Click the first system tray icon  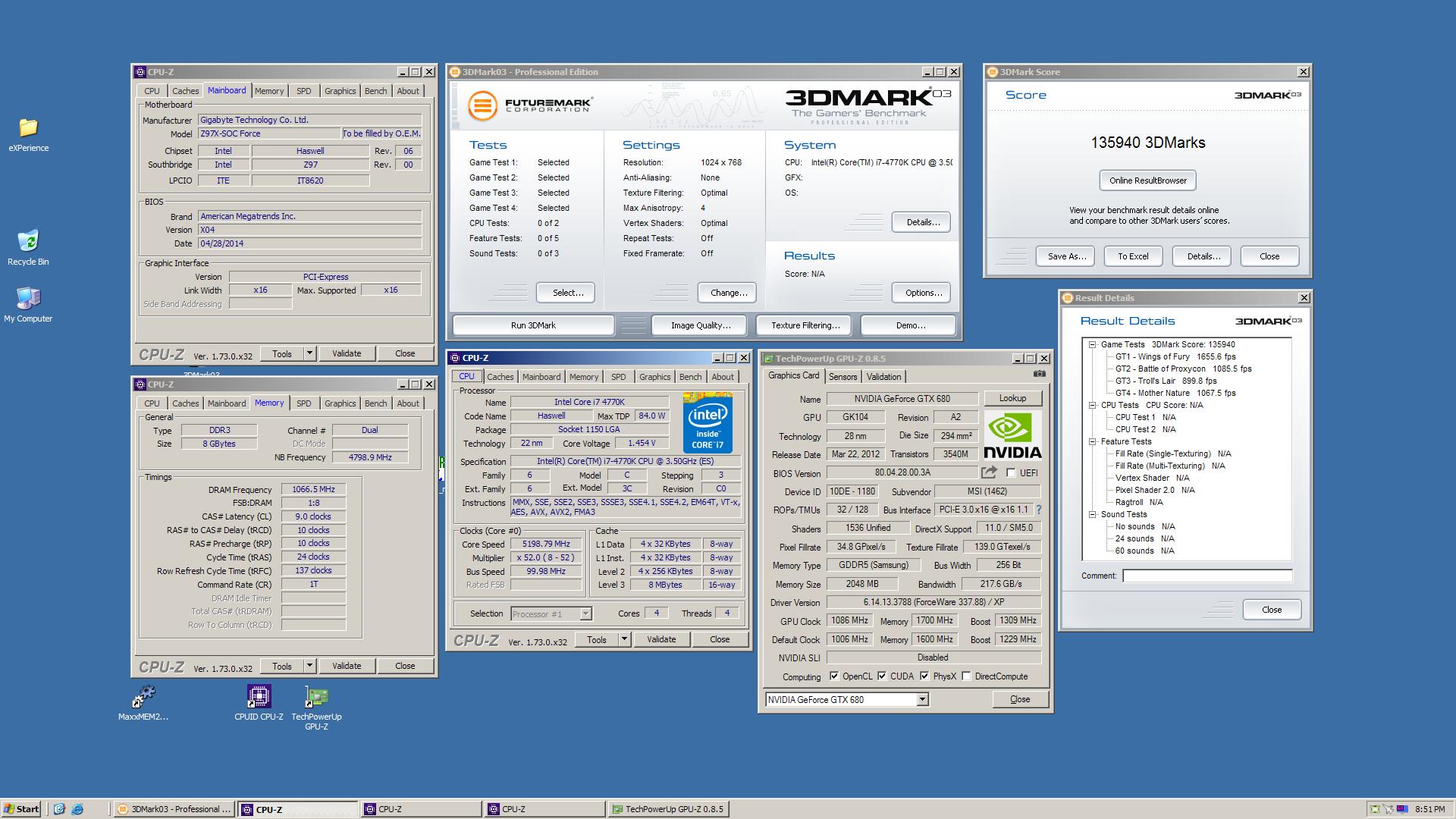pos(1374,809)
